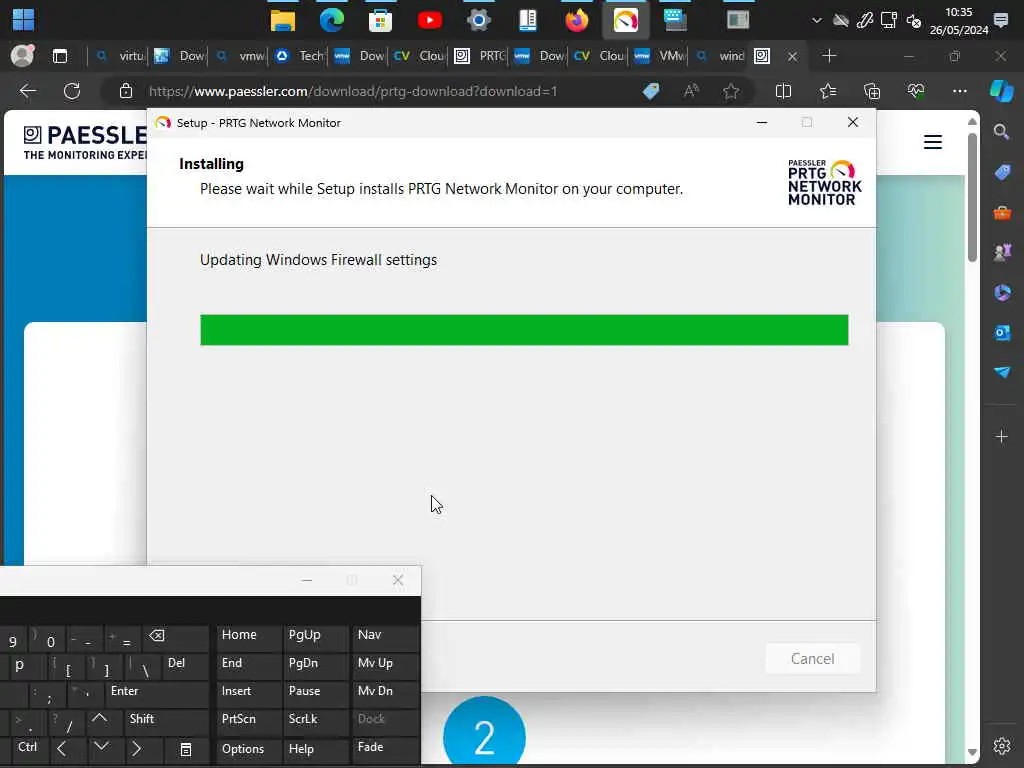
Task: Open Edge tab actions menu icon
Action: 59,56
